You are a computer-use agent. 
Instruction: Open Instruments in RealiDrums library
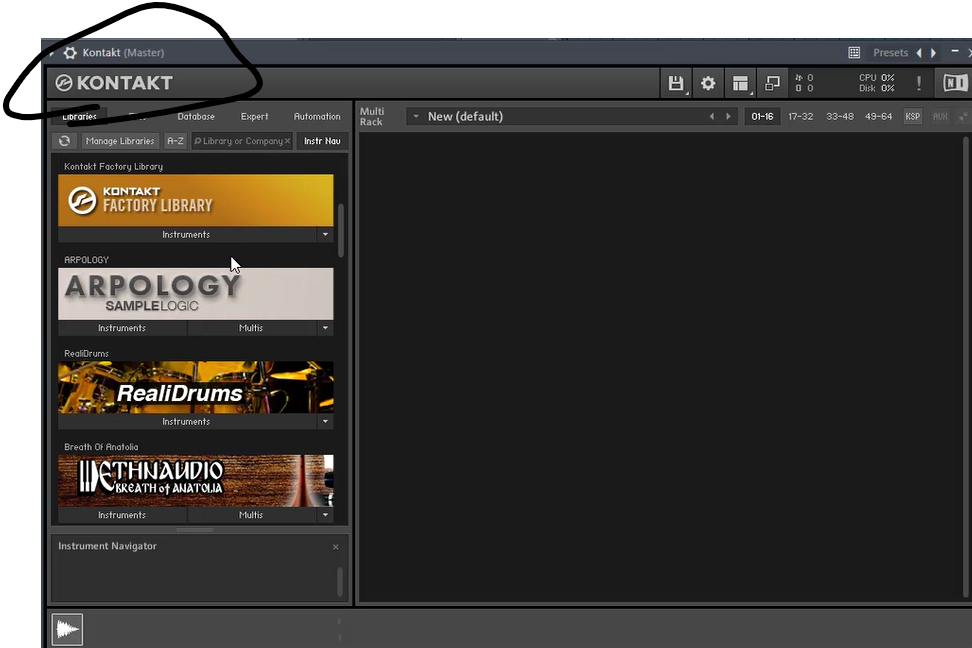(x=187, y=422)
